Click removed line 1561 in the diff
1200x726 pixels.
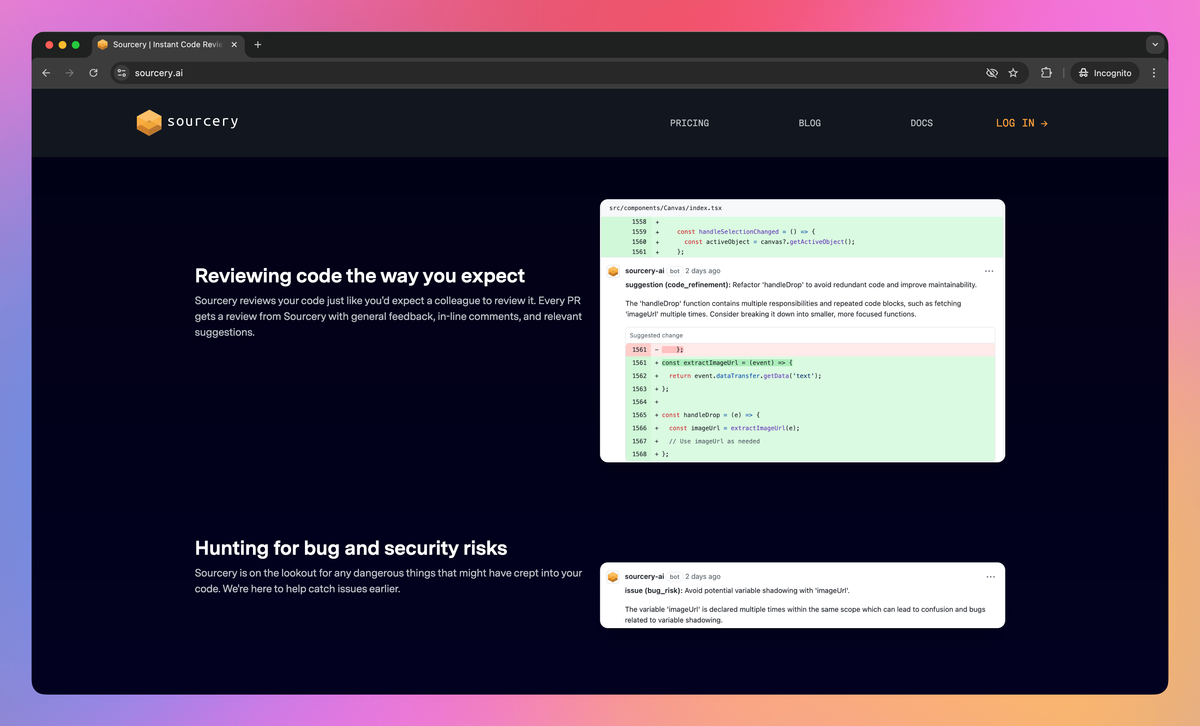(810, 349)
